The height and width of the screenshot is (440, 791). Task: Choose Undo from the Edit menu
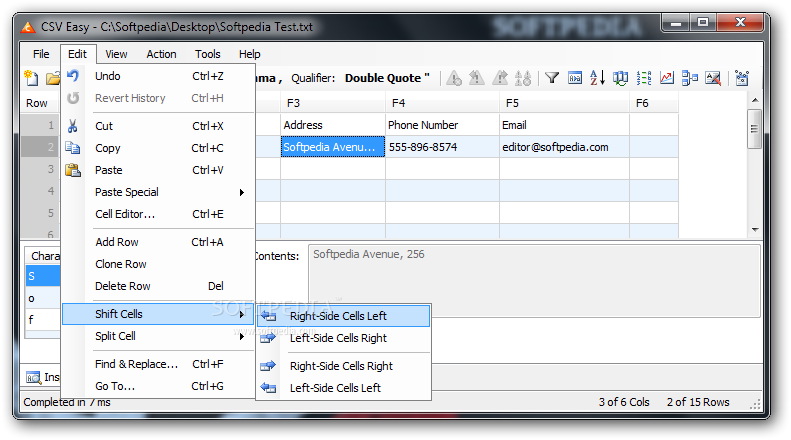[x=158, y=76]
